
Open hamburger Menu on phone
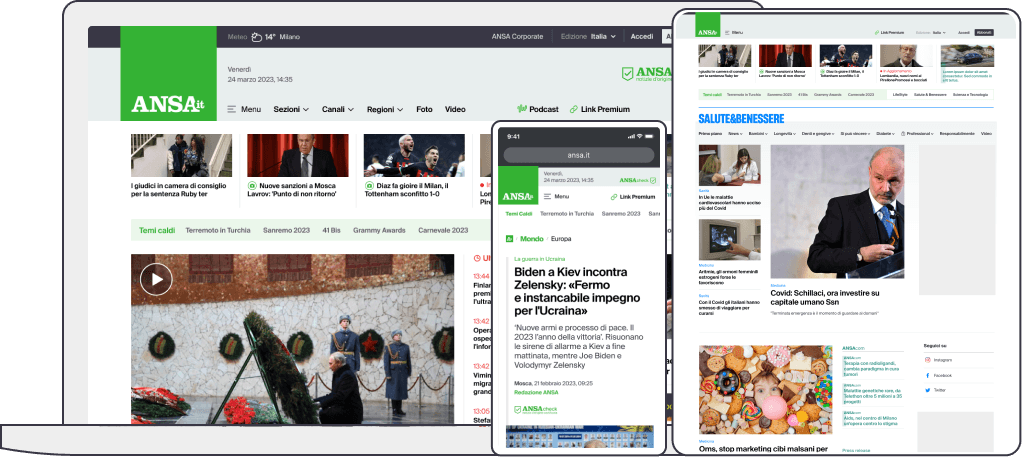(556, 196)
